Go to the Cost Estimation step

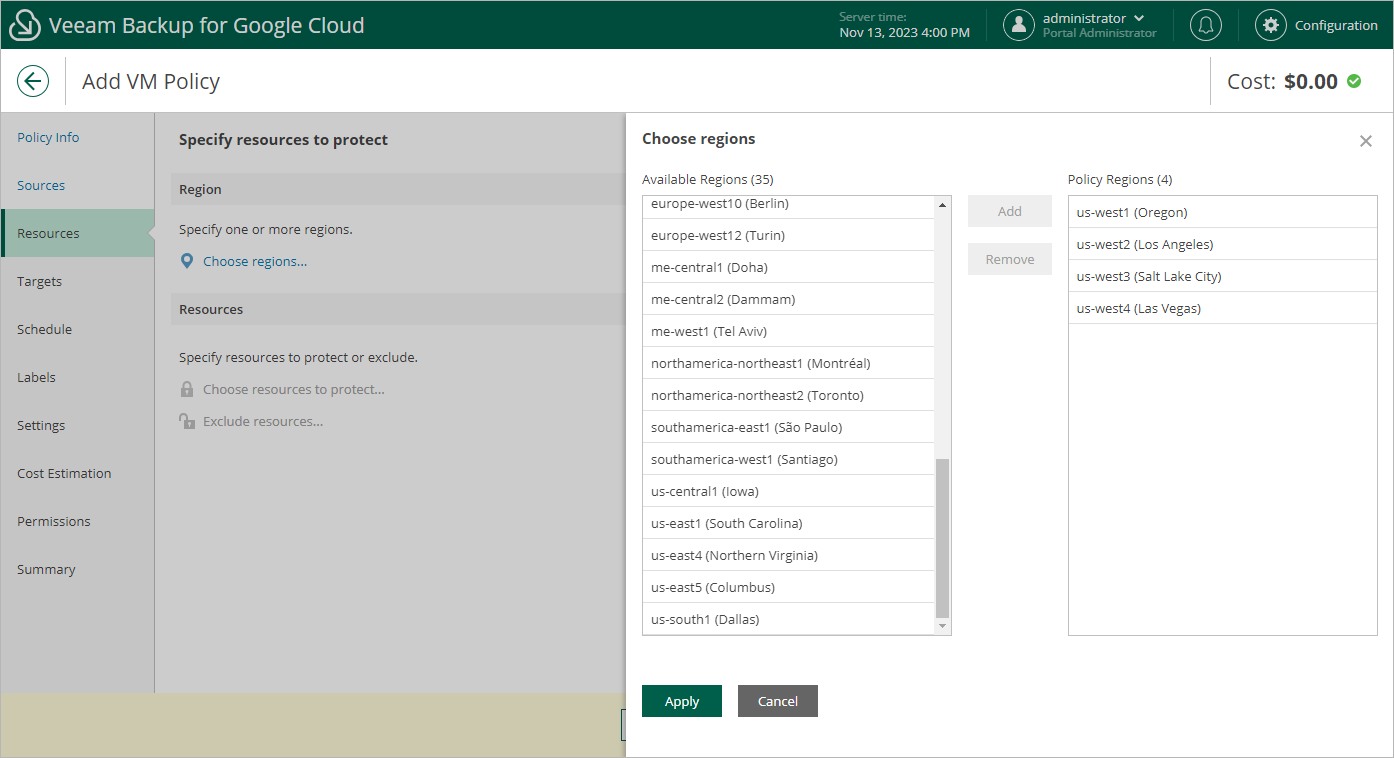pyautogui.click(x=64, y=473)
